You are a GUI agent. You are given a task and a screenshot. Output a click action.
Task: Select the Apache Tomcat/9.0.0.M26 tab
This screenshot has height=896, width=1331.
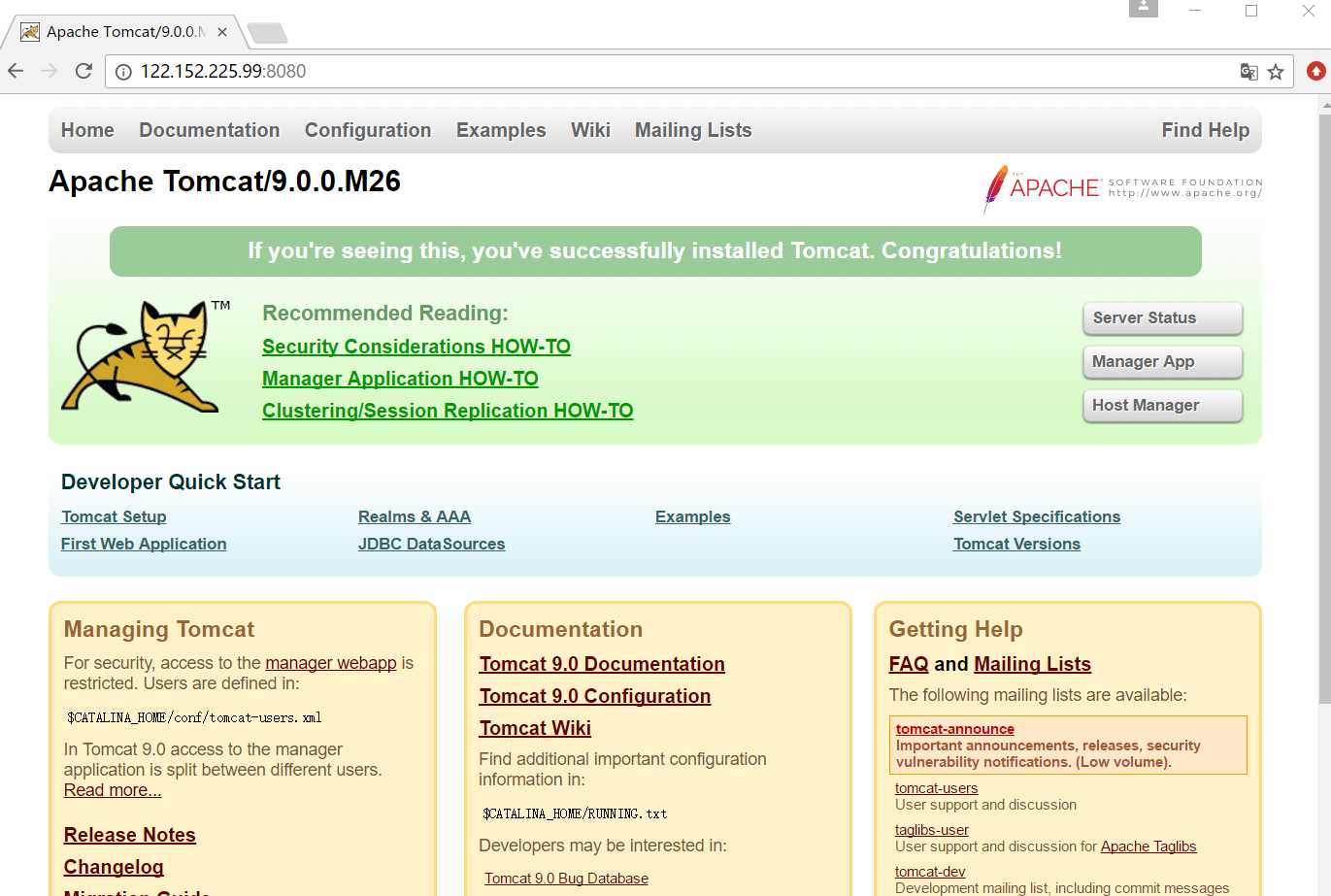point(124,32)
